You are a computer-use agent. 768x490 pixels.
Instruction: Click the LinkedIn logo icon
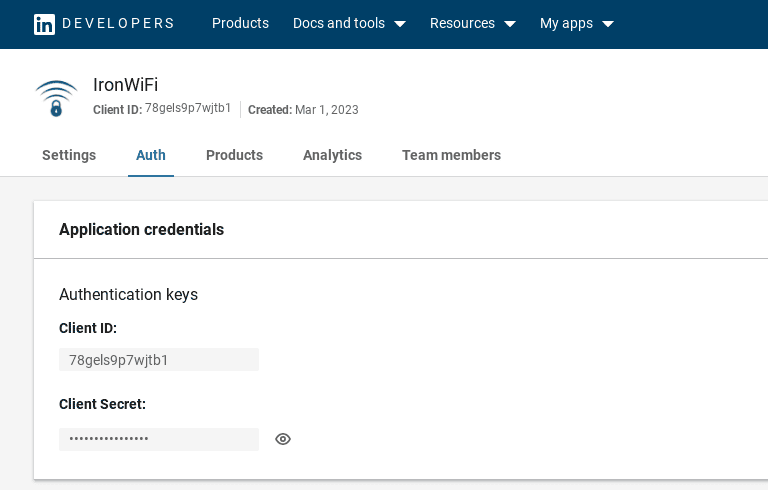(44, 24)
